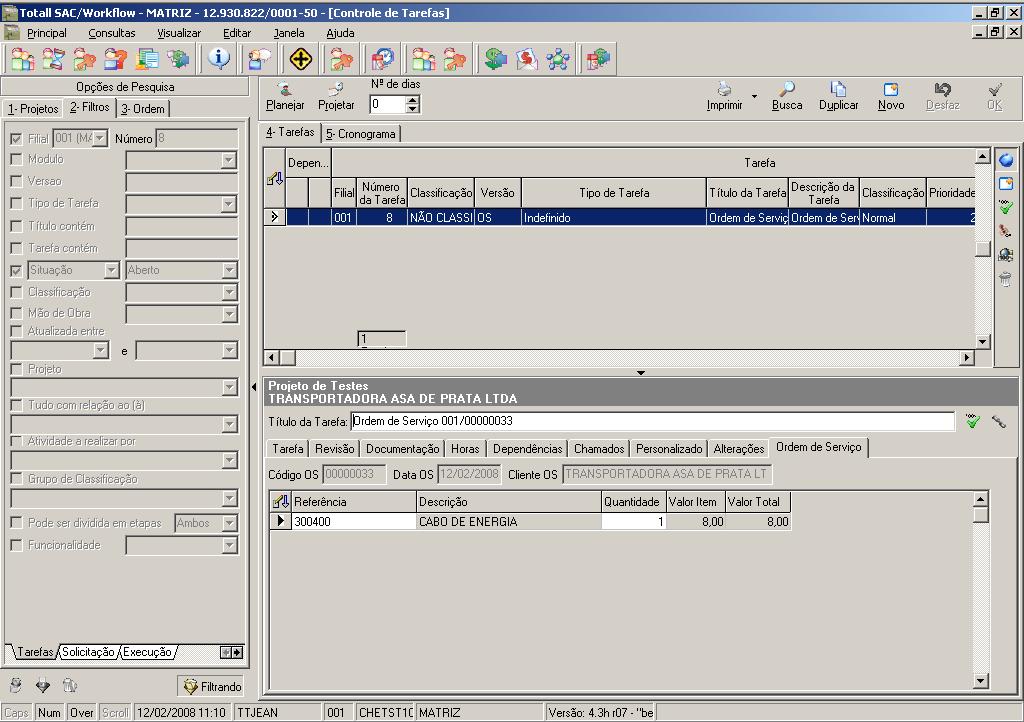Switch to the 5- Cronograma tab
1024x722 pixels.
pos(361,134)
